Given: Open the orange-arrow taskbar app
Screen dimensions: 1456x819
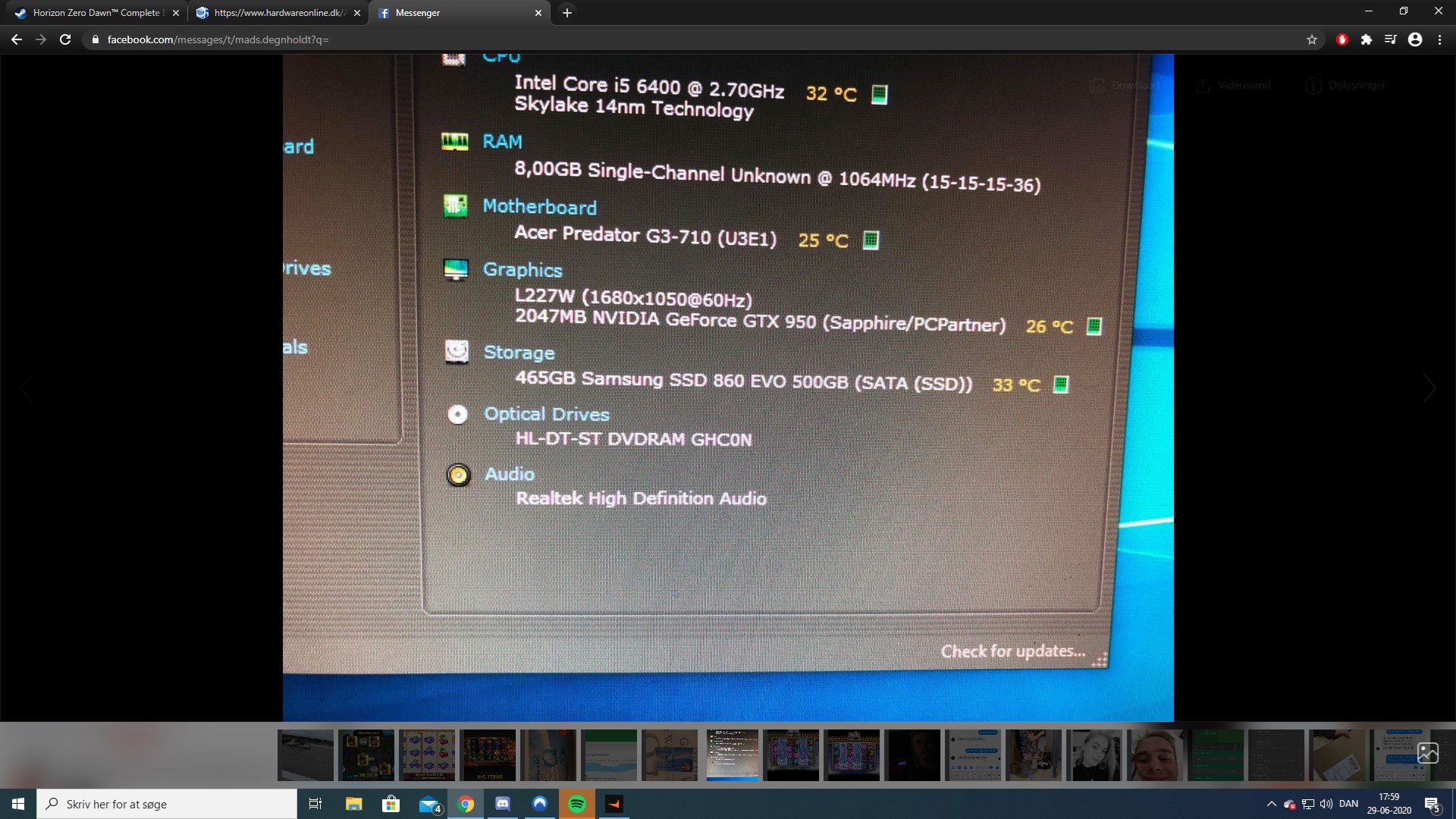Looking at the screenshot, I should 614,804.
